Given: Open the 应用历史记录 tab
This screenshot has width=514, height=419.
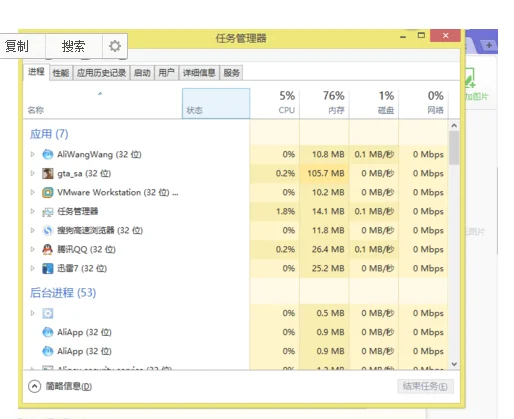Looking at the screenshot, I should click(x=101, y=73).
